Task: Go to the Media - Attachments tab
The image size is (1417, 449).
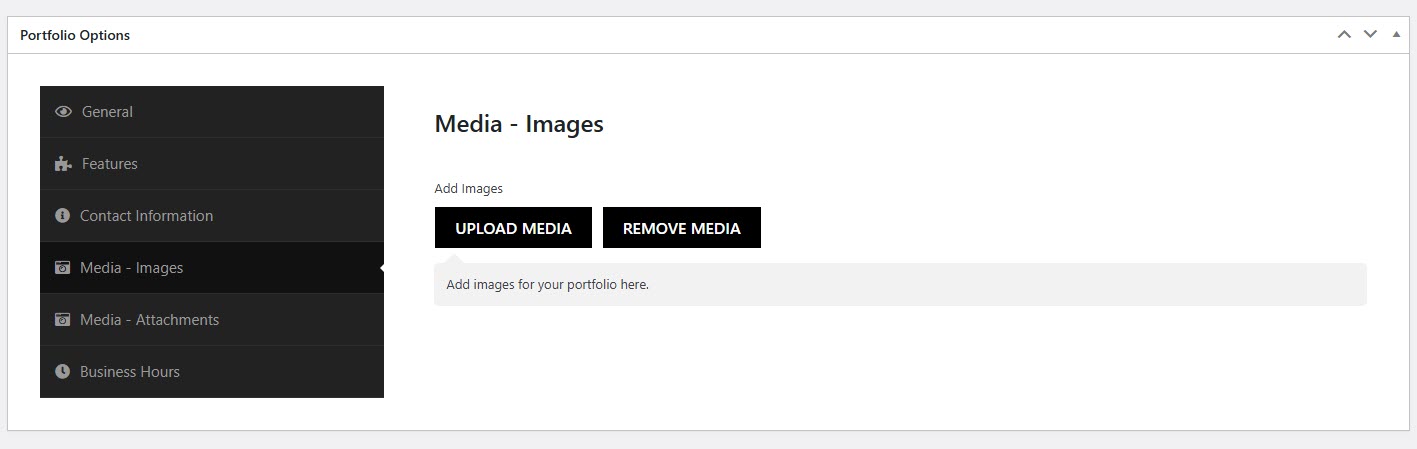Action: [149, 320]
